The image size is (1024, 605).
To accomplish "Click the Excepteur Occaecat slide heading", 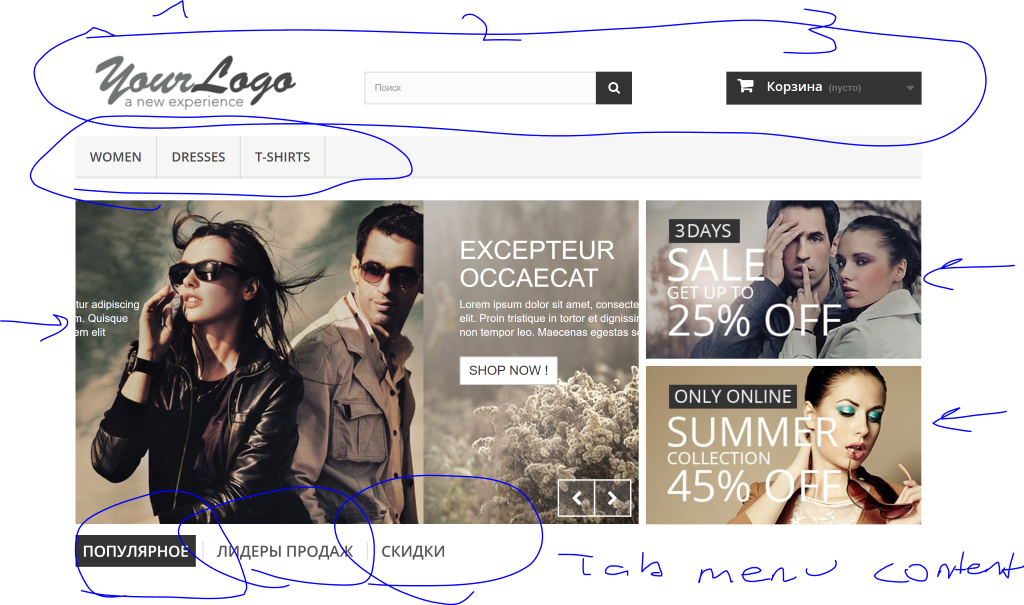I will [537, 264].
